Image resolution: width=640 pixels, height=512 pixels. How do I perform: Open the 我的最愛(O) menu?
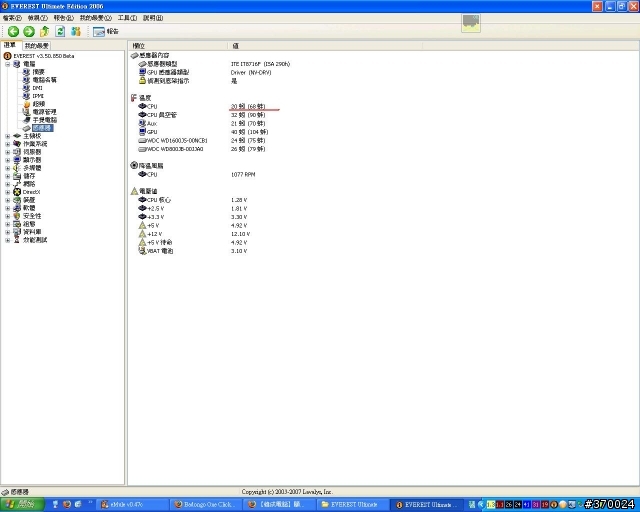click(x=96, y=18)
